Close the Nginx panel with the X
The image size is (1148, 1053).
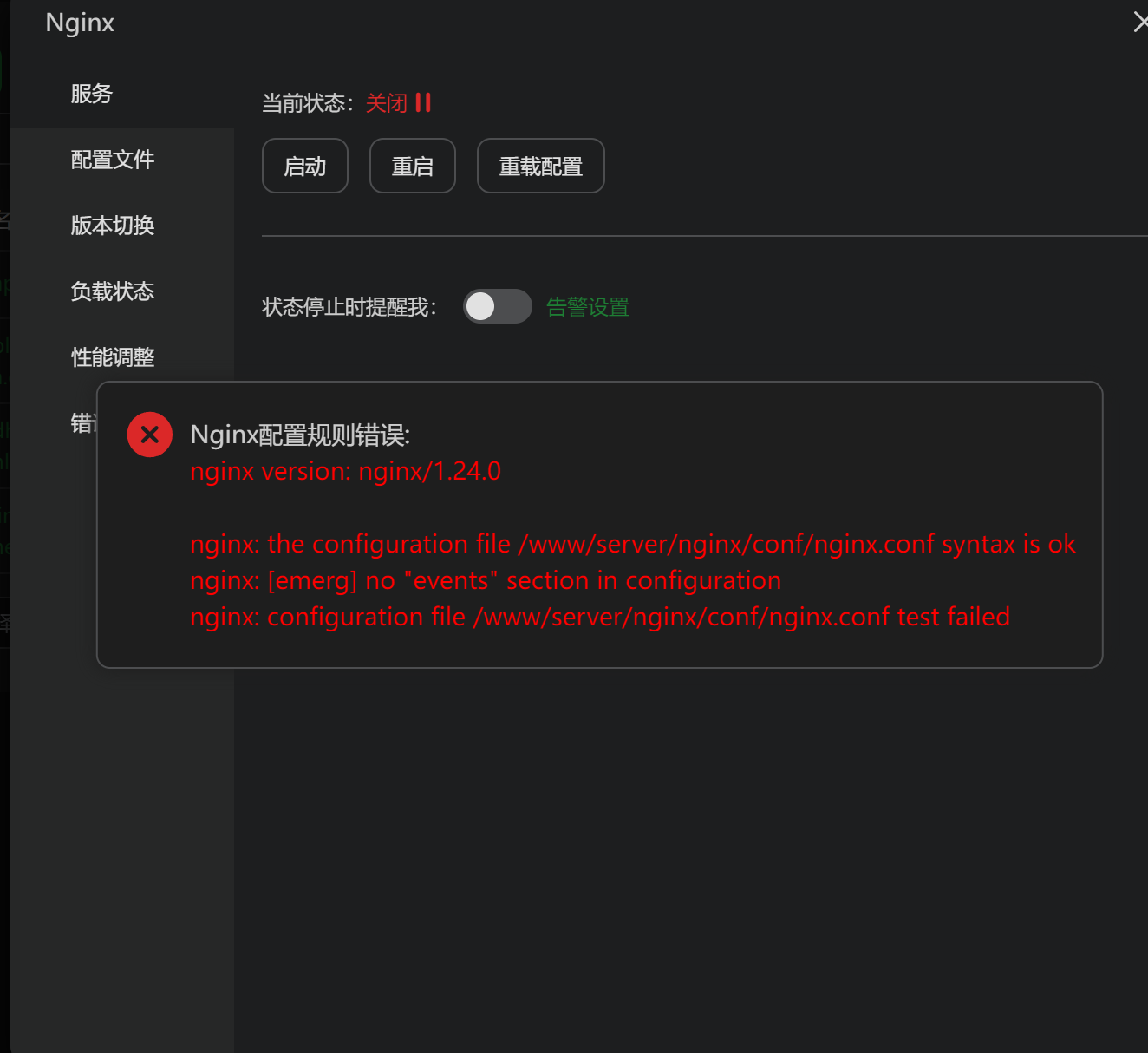point(1141,22)
